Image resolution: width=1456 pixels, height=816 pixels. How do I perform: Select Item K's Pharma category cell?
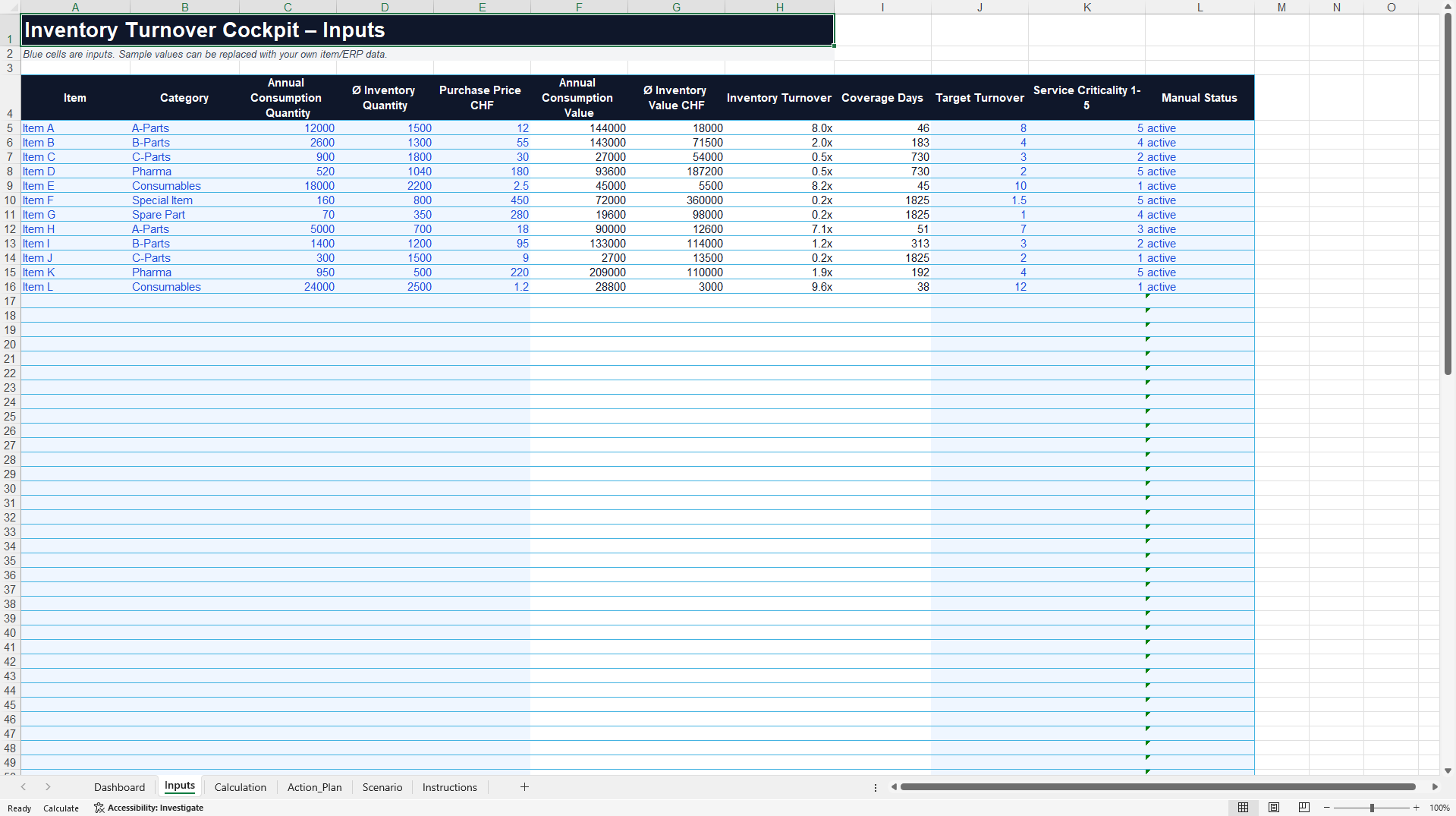coord(184,273)
